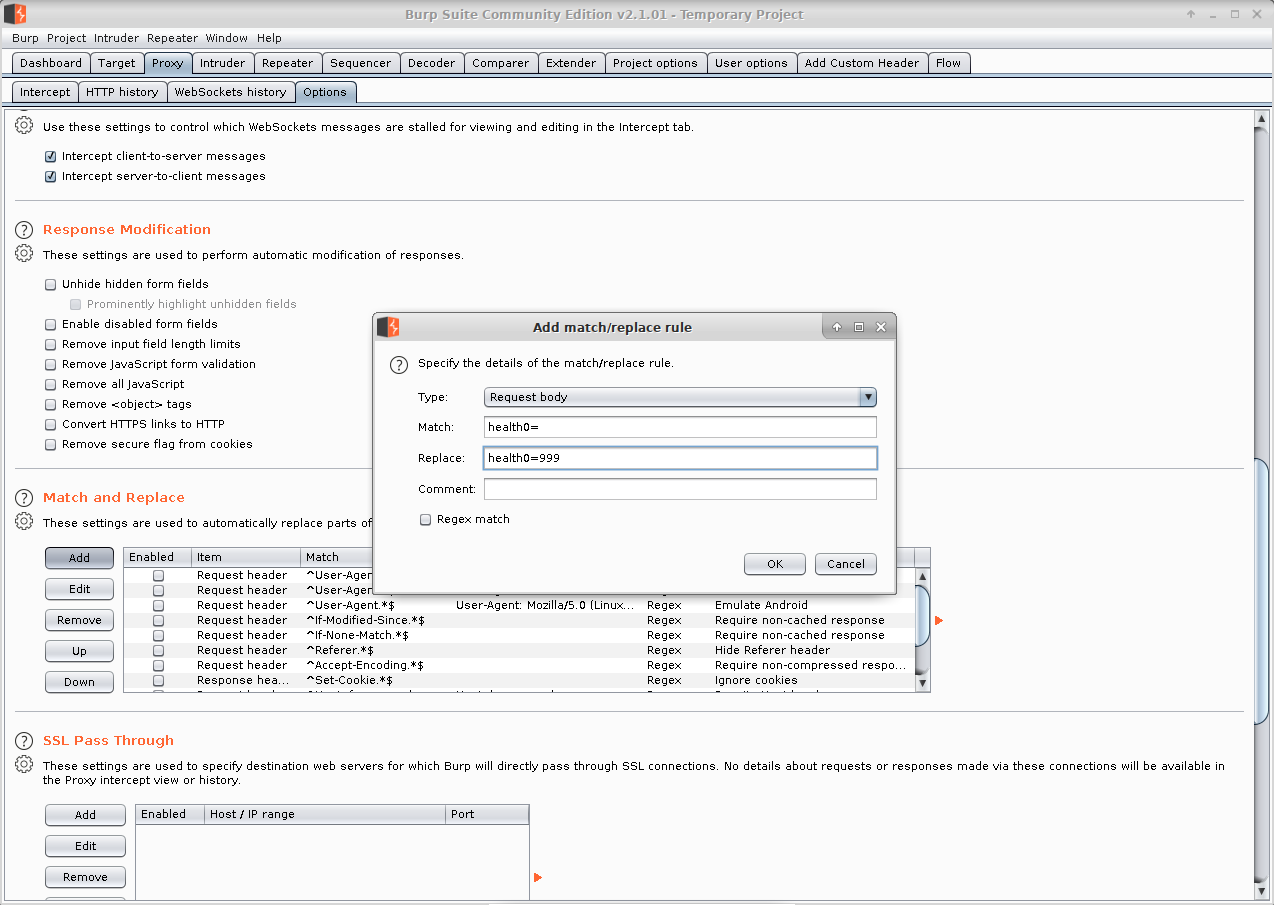Click the empty Comment field
Image resolution: width=1274 pixels, height=905 pixels.
click(680, 489)
